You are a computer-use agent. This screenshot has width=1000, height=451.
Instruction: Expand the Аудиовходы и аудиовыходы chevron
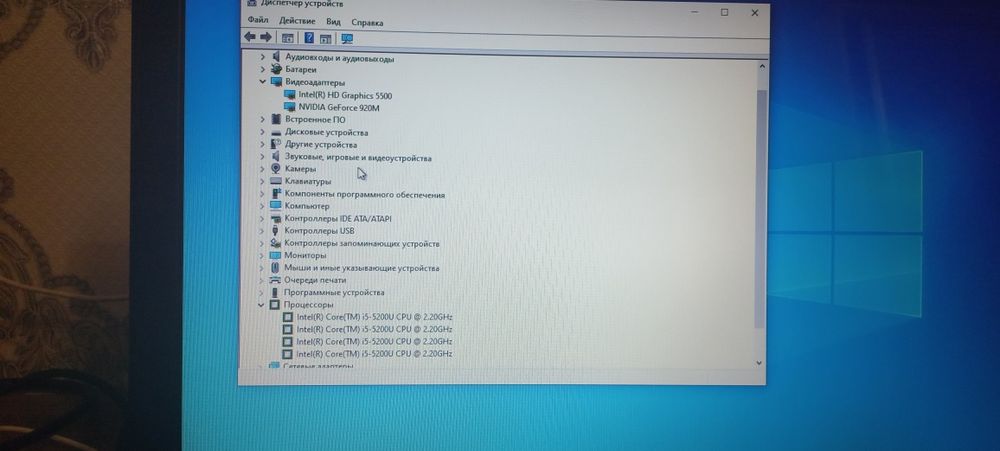(x=262, y=57)
